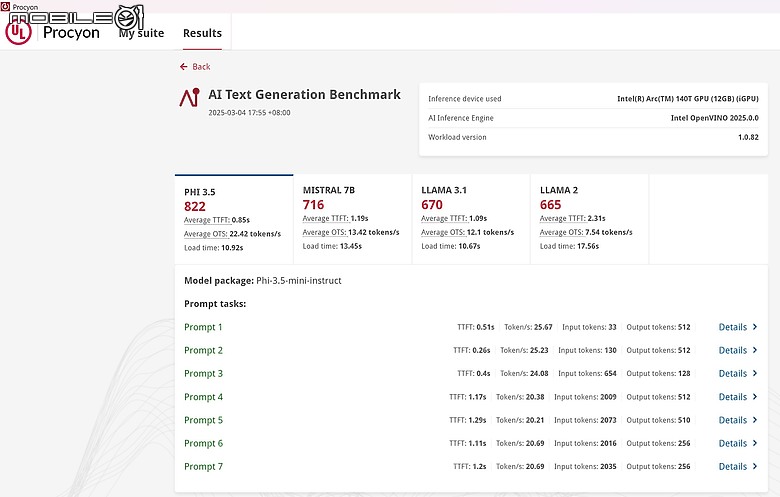Click the Prompt 4 label
Screen dimensions: 780x497
pyautogui.click(x=203, y=397)
